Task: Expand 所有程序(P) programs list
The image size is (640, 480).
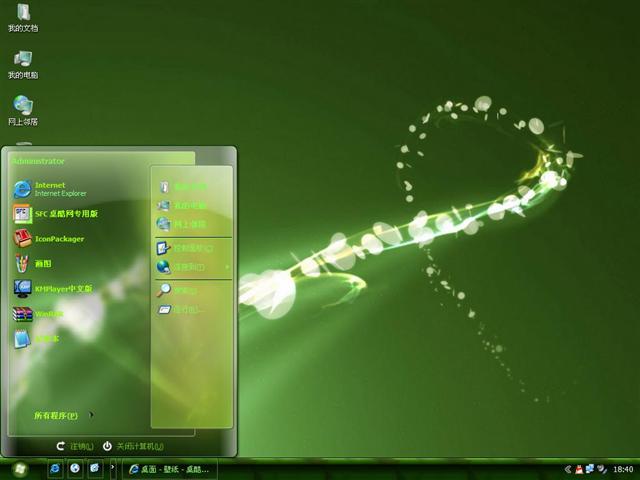Action: click(62, 415)
